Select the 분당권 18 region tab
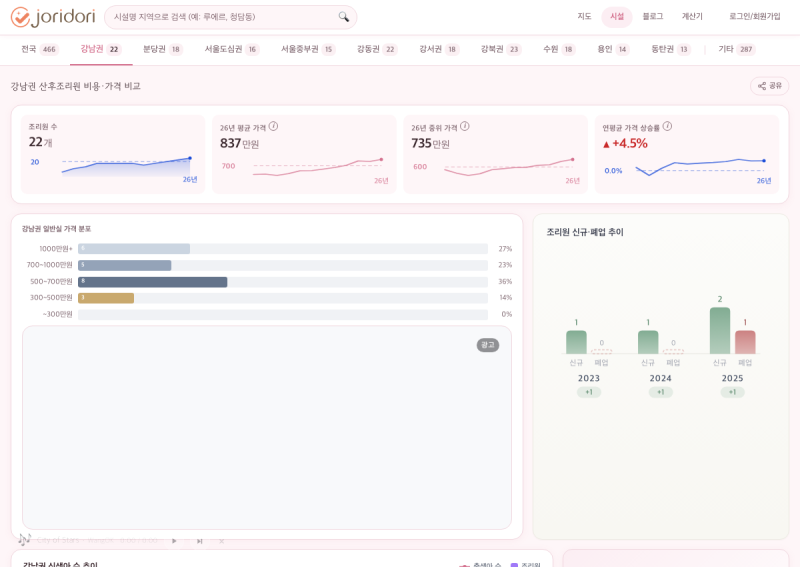The height and width of the screenshot is (567, 800). coord(162,49)
